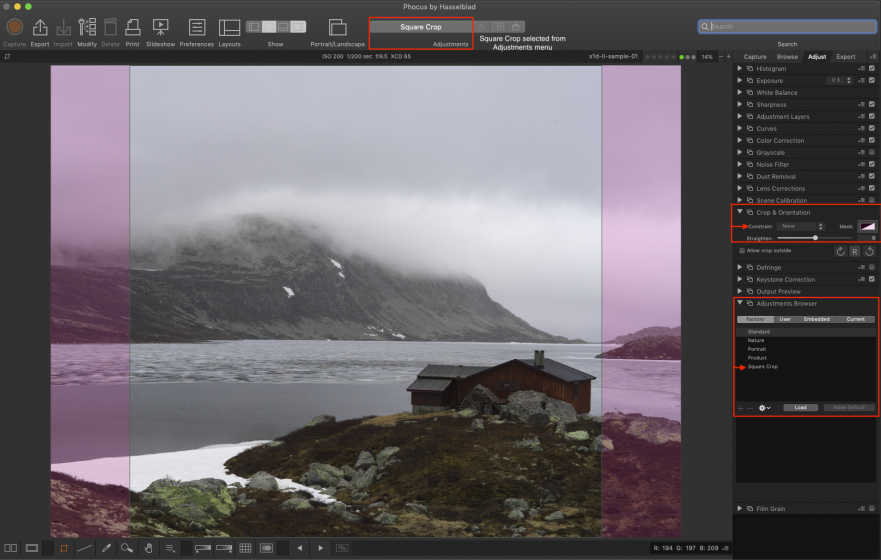
Task: Switch to the Export tab
Action: tap(845, 57)
